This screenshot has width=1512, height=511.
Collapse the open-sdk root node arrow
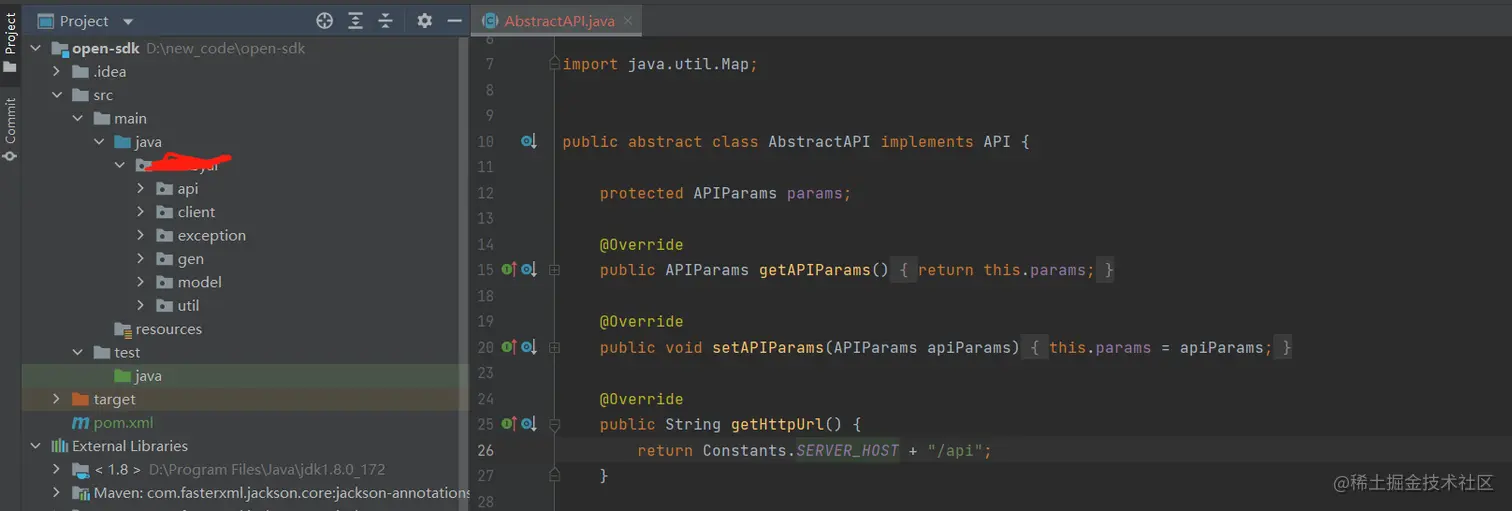tap(36, 48)
